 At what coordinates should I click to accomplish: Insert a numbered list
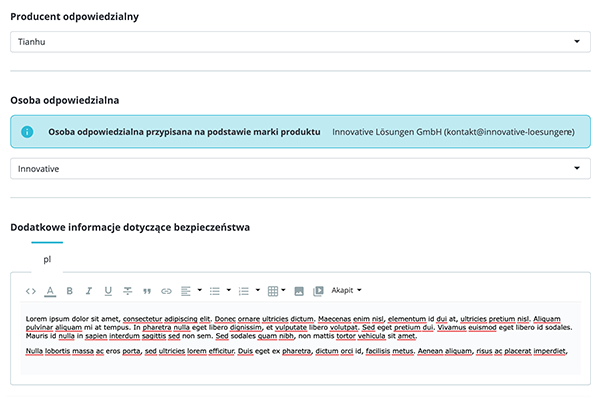click(244, 291)
